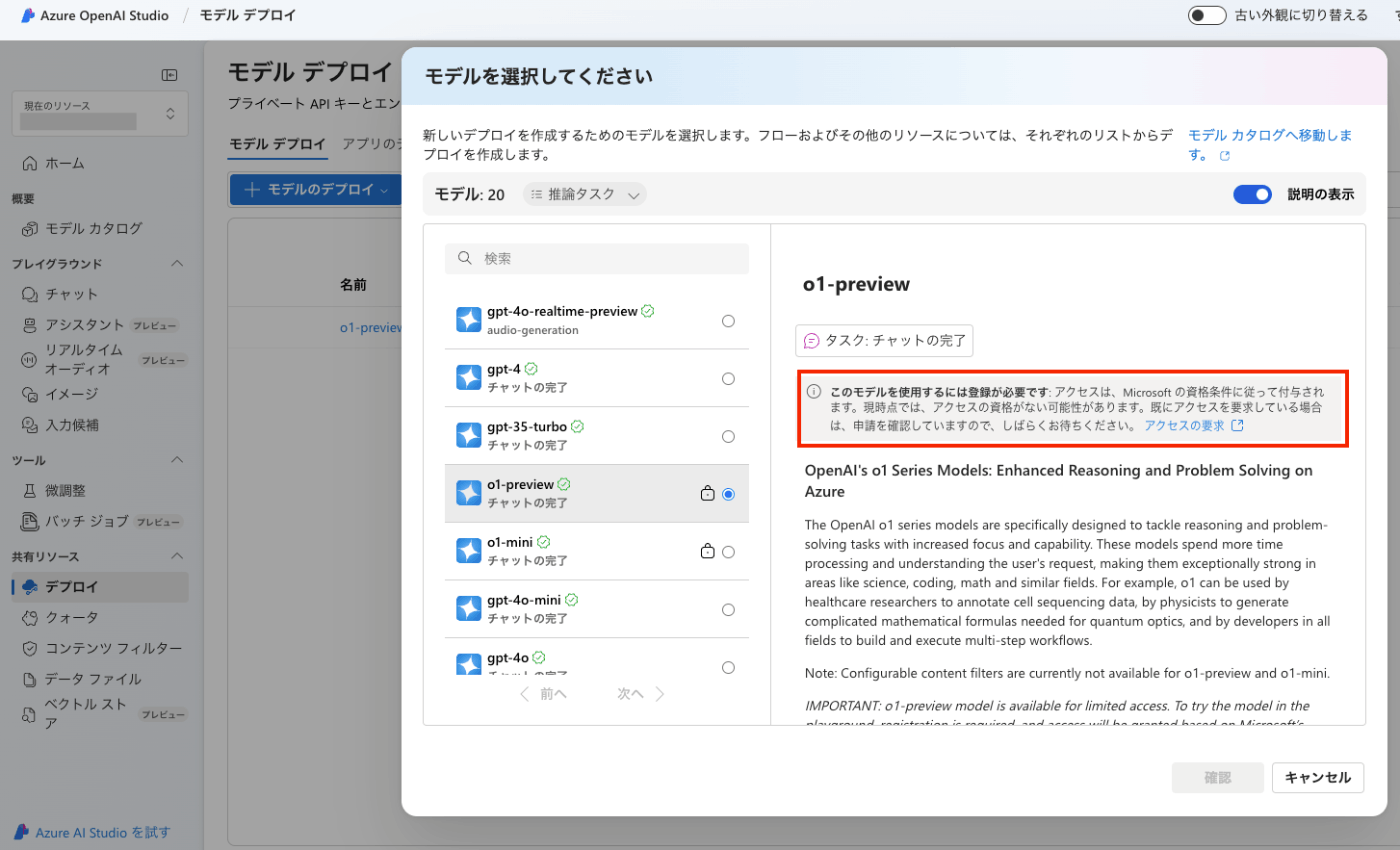Click the Azure AI Studio を試す link

coord(103,832)
